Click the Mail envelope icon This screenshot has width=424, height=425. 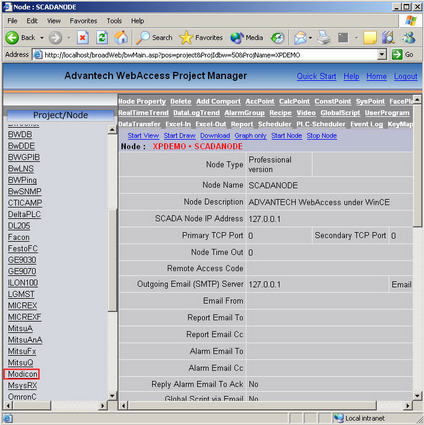click(x=300, y=38)
